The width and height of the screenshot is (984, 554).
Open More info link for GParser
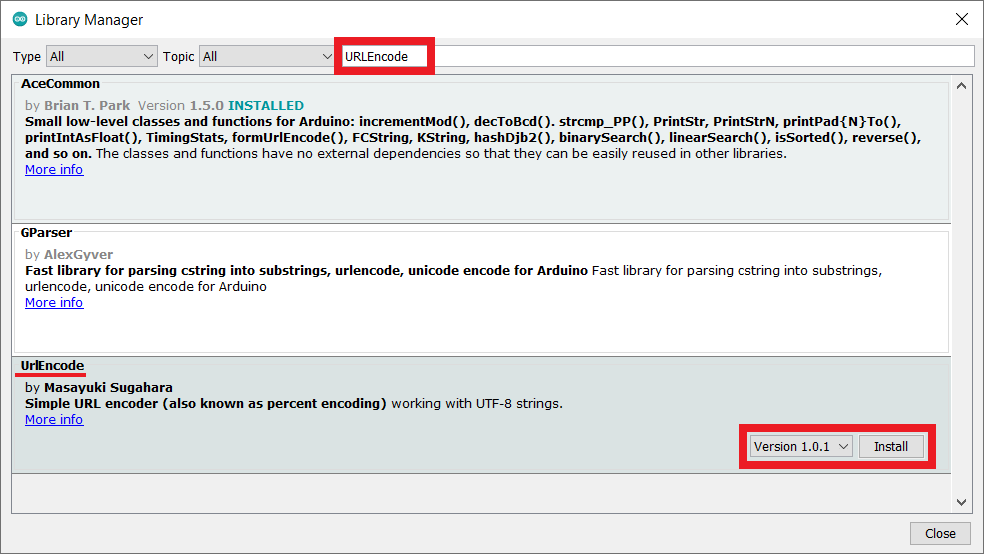tap(54, 303)
